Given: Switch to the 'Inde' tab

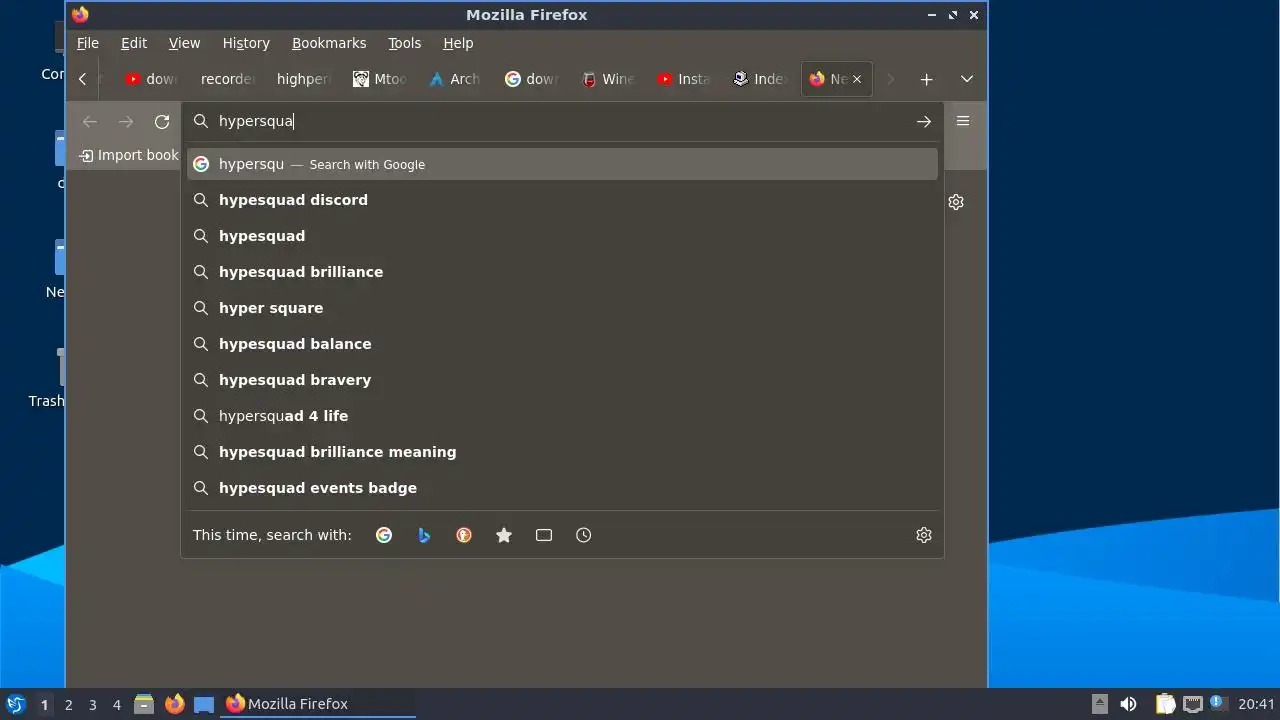Looking at the screenshot, I should tap(758, 79).
